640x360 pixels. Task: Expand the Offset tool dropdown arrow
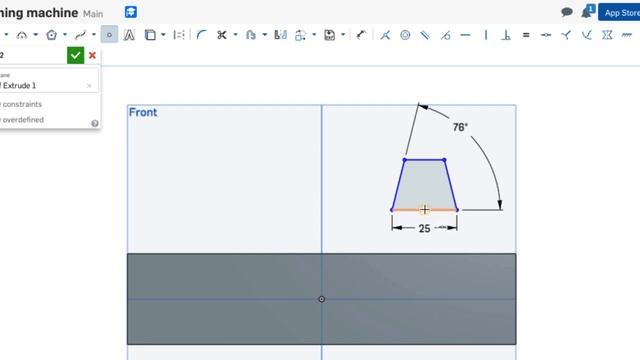coord(264,35)
